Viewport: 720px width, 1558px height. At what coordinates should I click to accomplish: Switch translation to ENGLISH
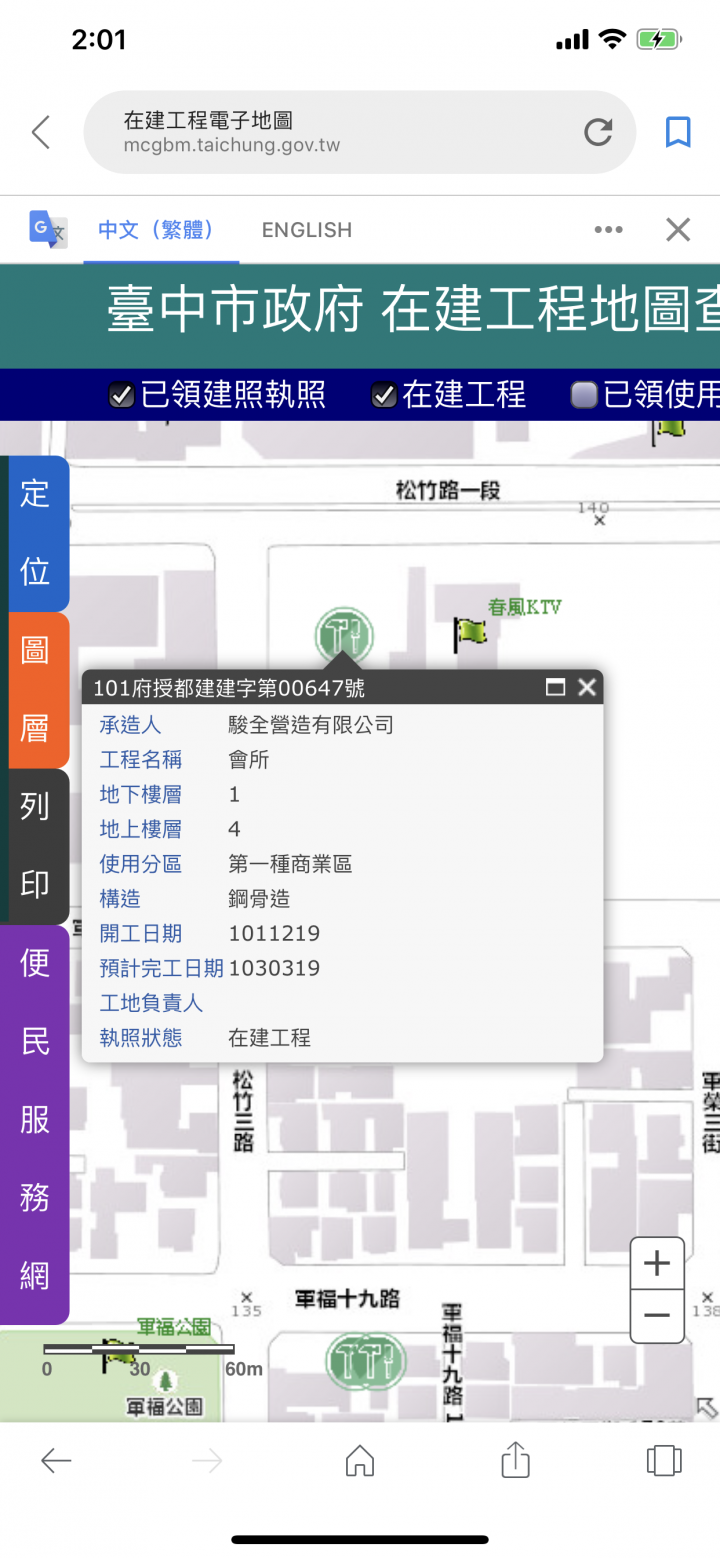pyautogui.click(x=307, y=230)
